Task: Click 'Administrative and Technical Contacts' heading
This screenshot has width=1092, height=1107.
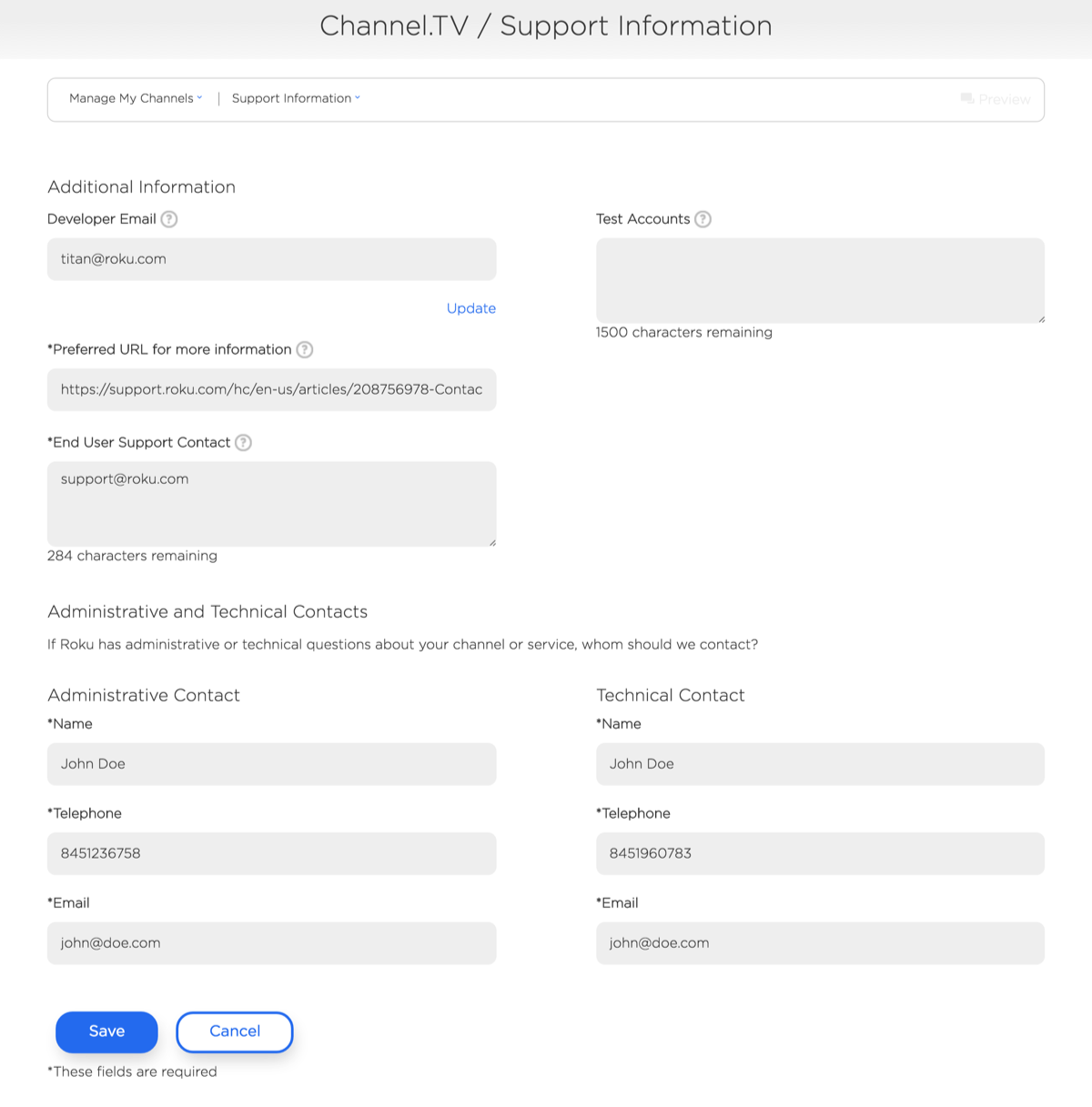Action: click(207, 611)
